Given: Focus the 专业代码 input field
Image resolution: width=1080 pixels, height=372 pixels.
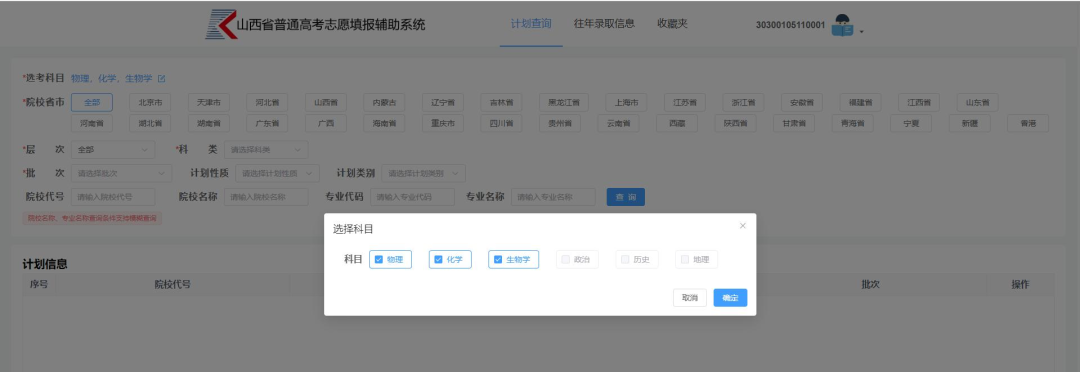Looking at the screenshot, I should click(x=413, y=197).
